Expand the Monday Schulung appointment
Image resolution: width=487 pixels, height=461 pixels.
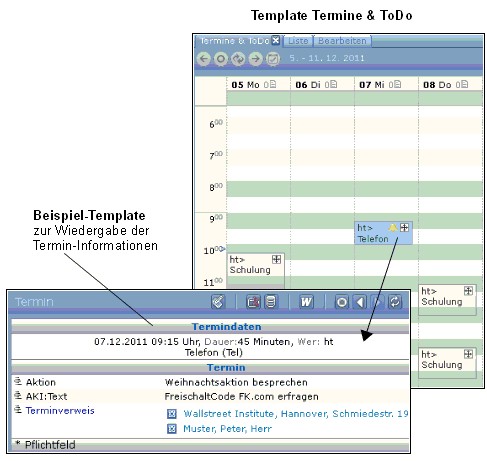[276, 259]
